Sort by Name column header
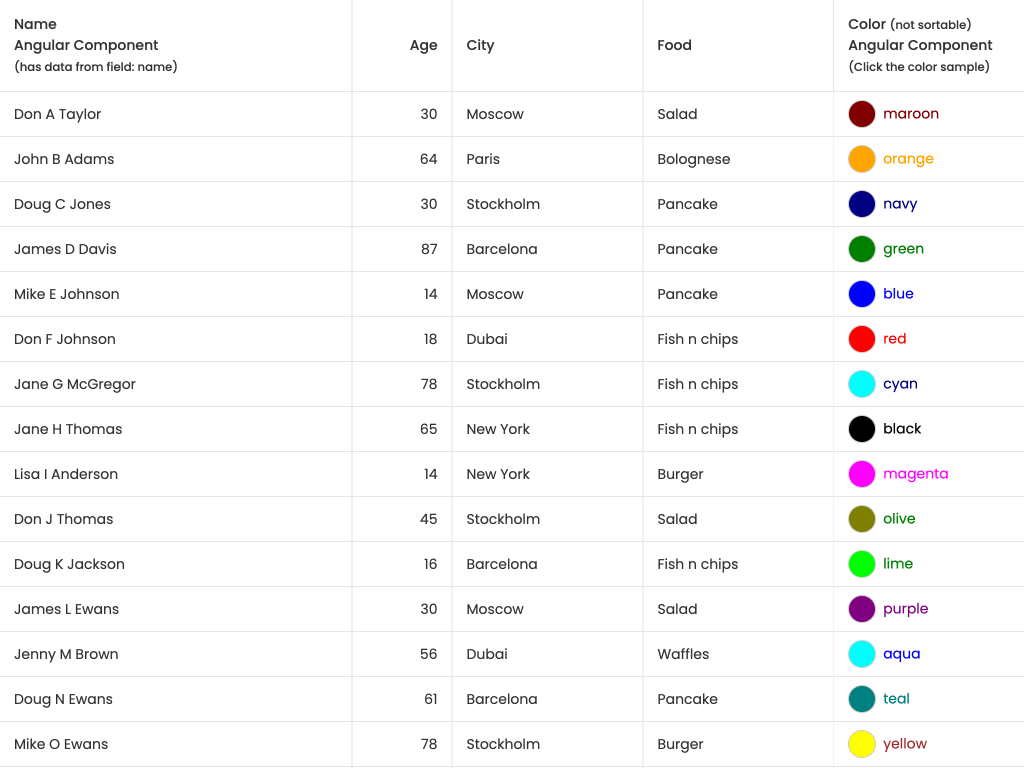Image resolution: width=1024 pixels, height=768 pixels. coord(36,24)
